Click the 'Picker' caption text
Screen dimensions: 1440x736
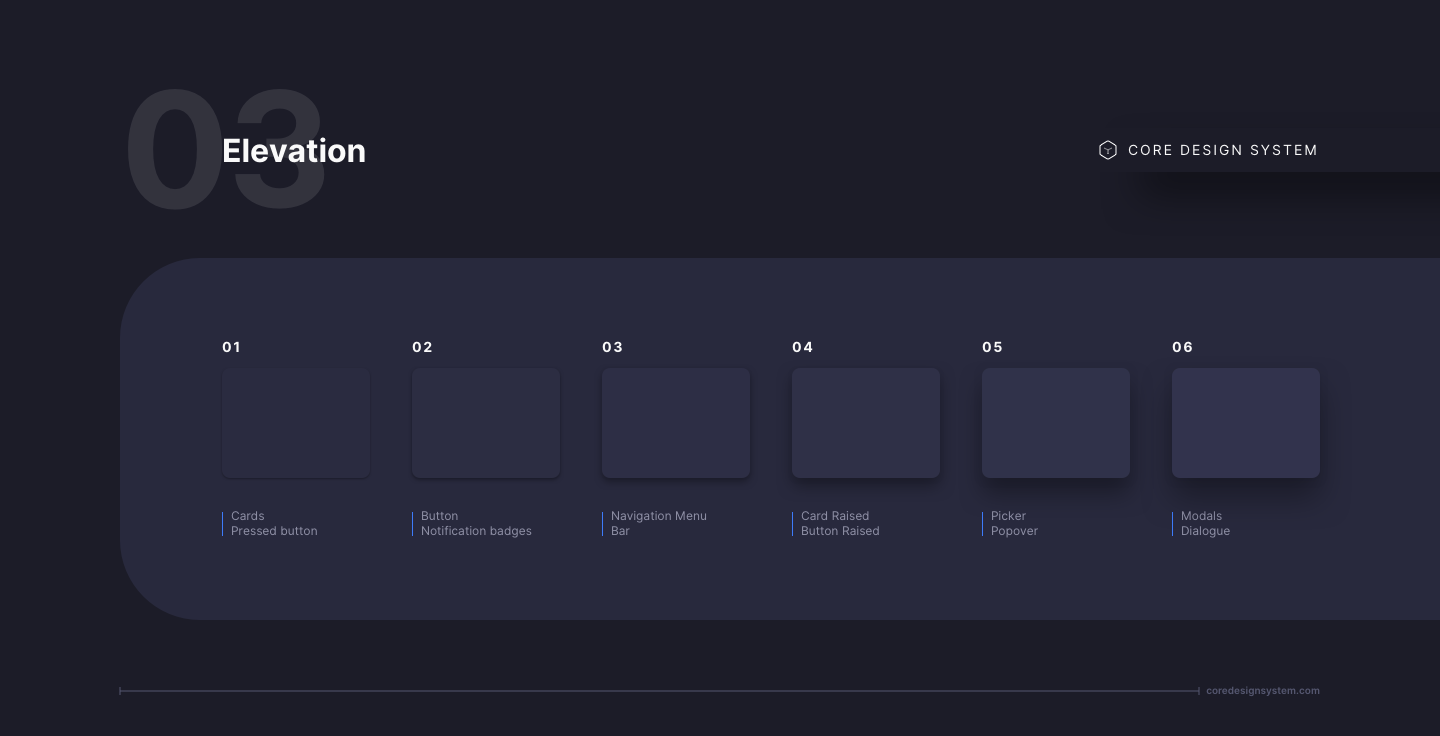pos(1008,516)
